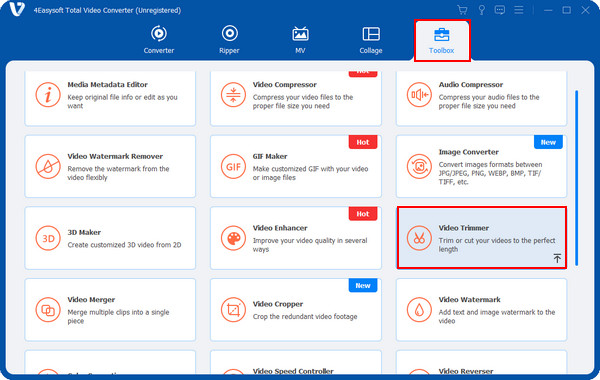Screen dimensions: 600x380
Task: Maximize the 4Easysoft window
Action: tap(567, 10)
